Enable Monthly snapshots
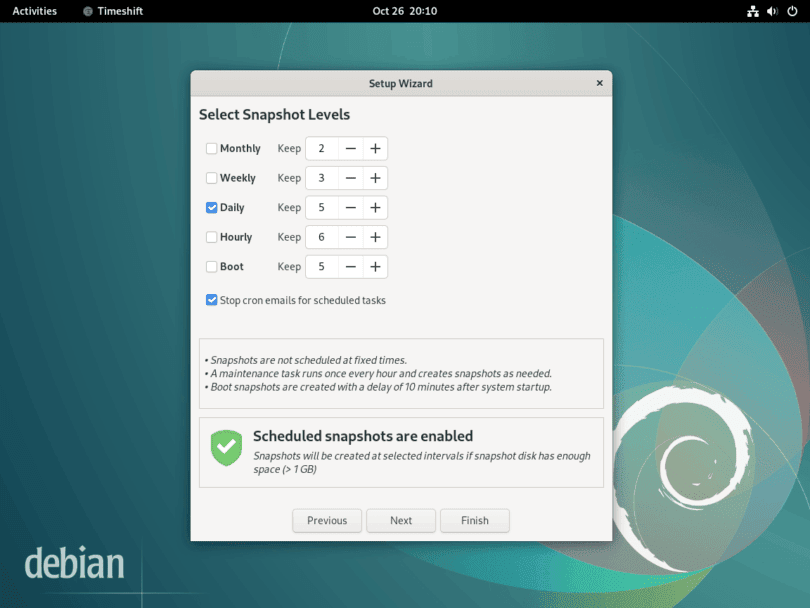 coord(211,148)
